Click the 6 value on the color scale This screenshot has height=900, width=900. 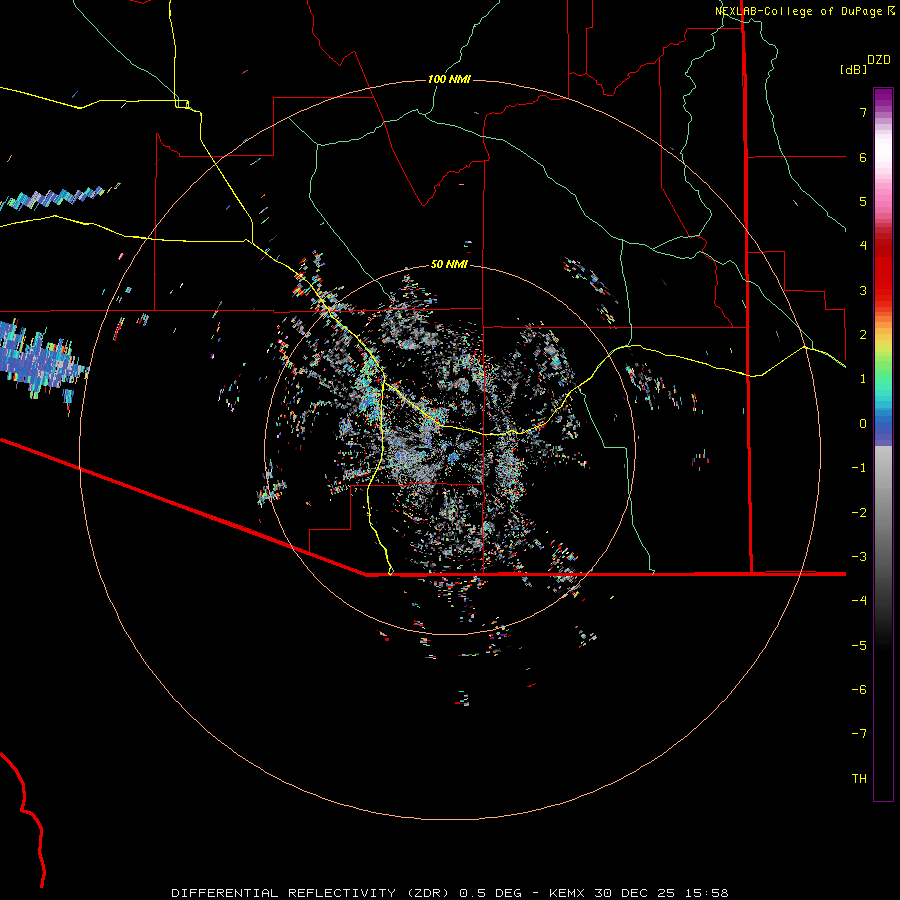click(863, 157)
